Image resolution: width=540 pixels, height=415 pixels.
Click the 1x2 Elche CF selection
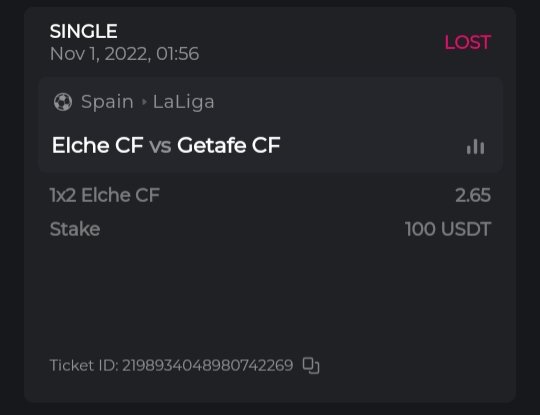coord(105,195)
